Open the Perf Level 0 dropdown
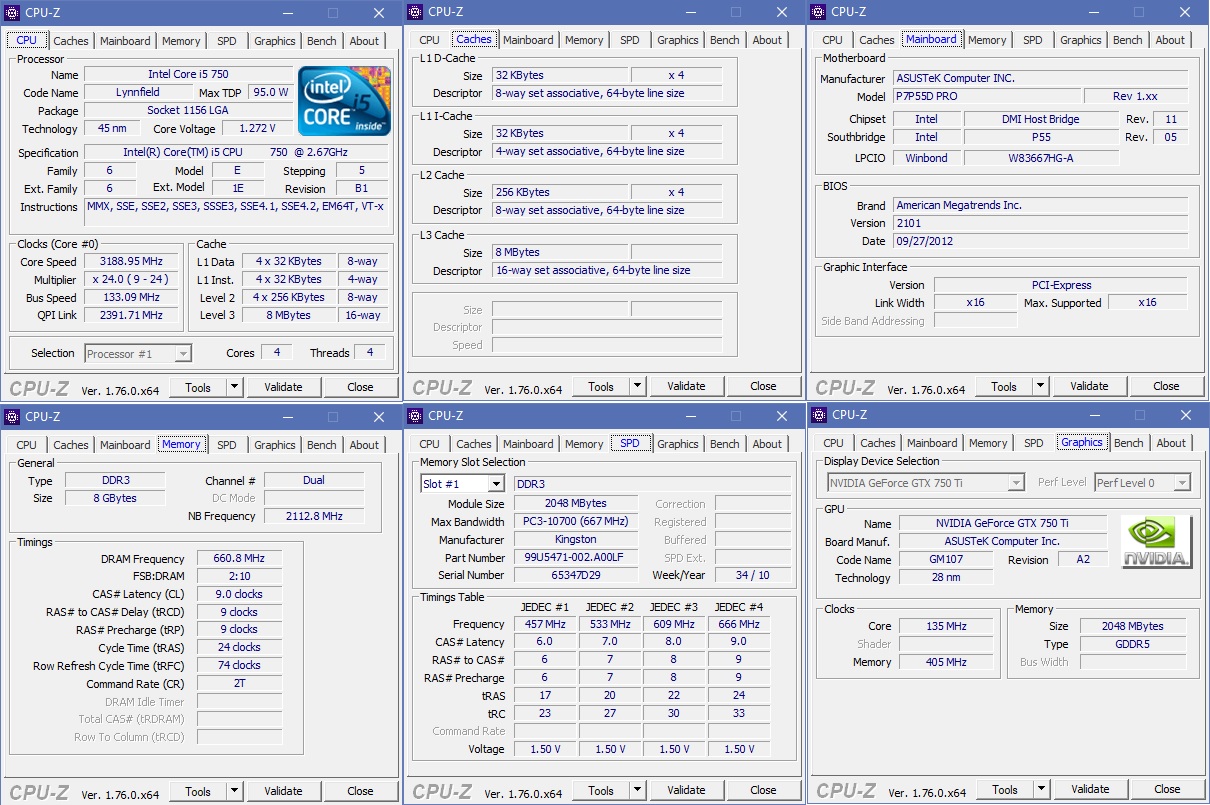Image resolution: width=1210 pixels, height=805 pixels. tap(1182, 482)
